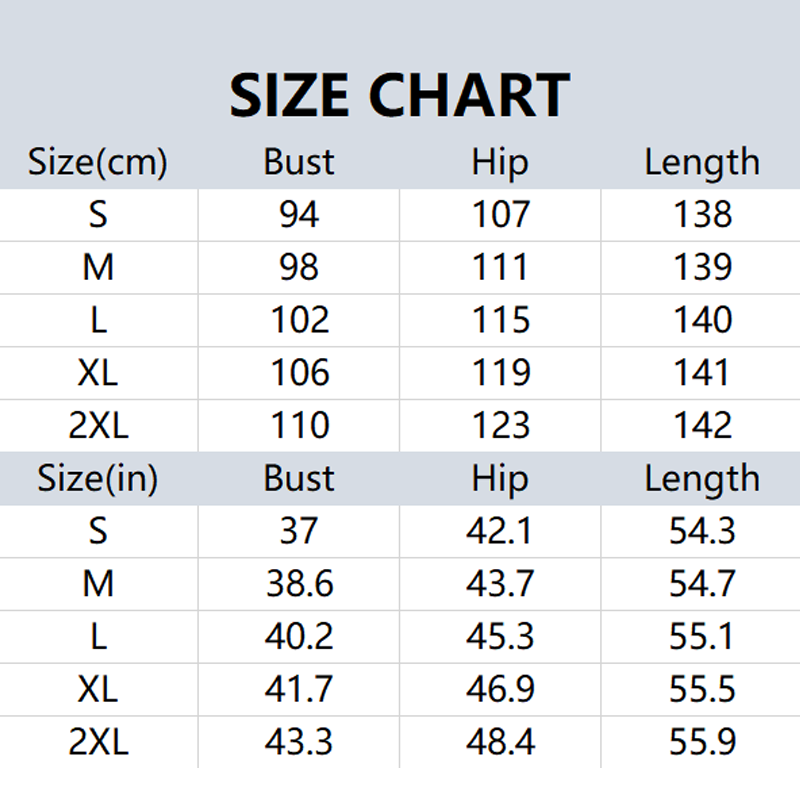
Task: Click the Hip header in cm table
Action: pyautogui.click(x=500, y=163)
